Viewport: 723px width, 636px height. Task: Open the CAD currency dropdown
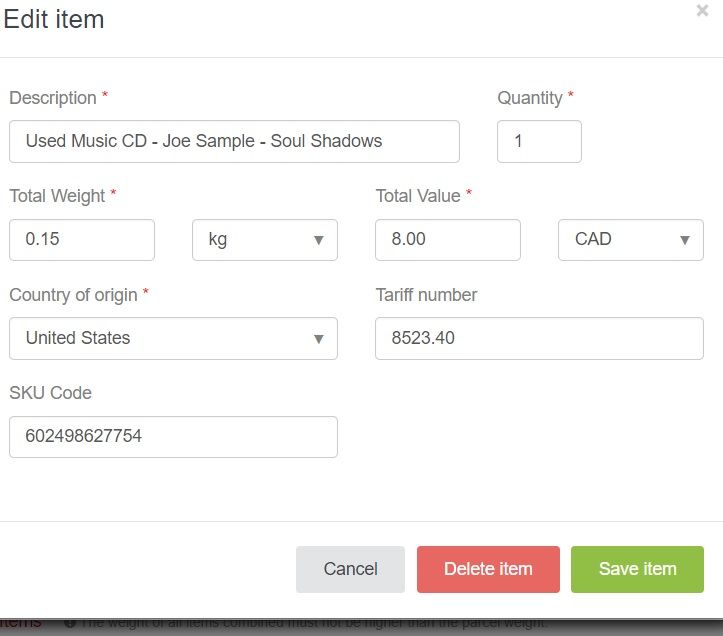tap(630, 240)
